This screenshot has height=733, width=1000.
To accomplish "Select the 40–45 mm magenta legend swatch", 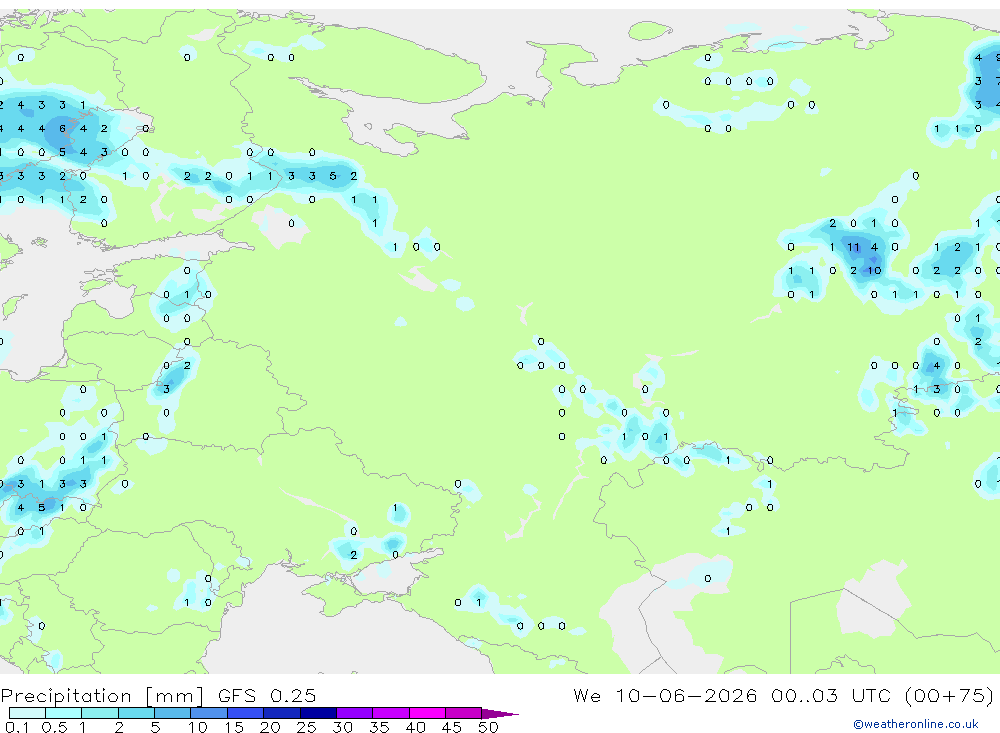I will pos(427,713).
